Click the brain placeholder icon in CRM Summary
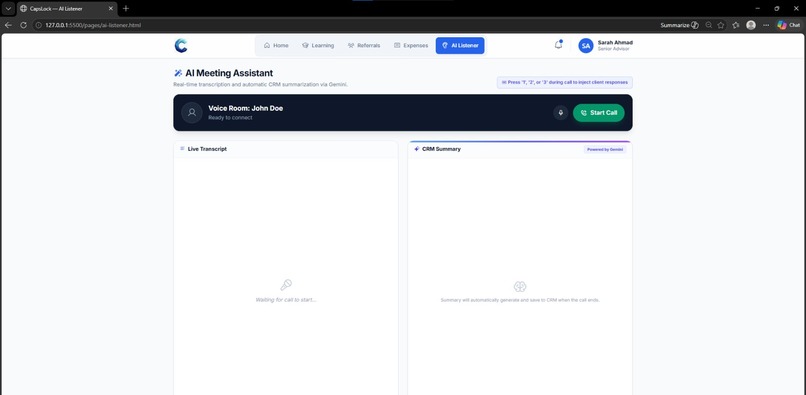806x395 pixels. point(520,286)
